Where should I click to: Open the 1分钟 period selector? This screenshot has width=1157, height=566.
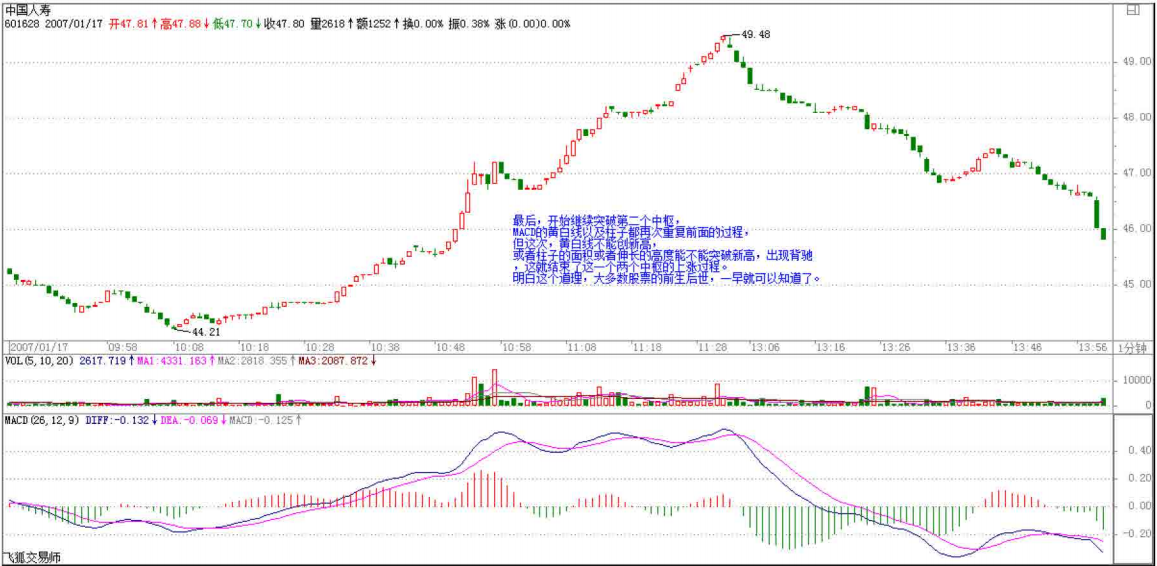coord(1133,346)
